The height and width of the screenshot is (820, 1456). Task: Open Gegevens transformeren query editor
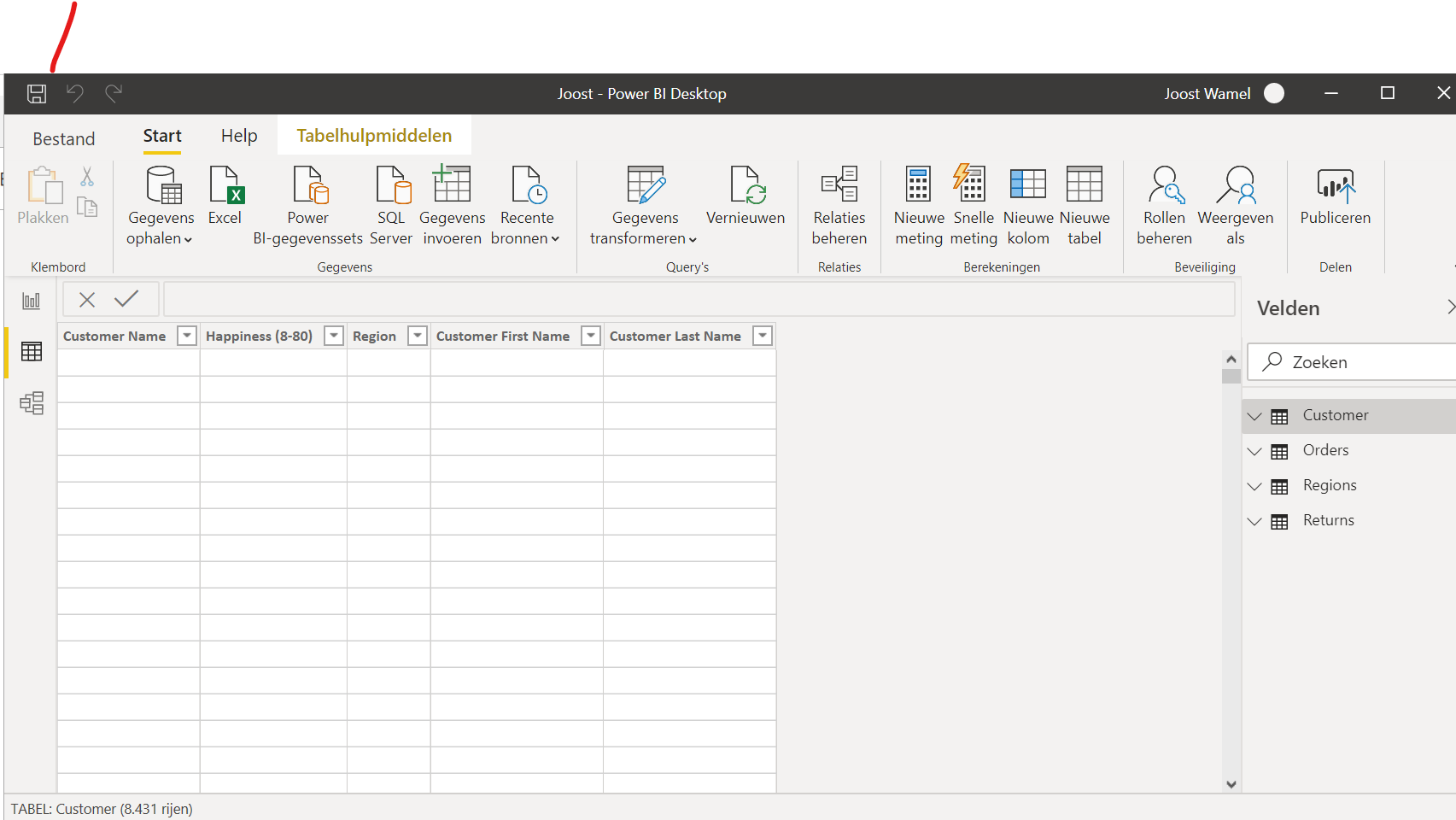click(x=645, y=206)
